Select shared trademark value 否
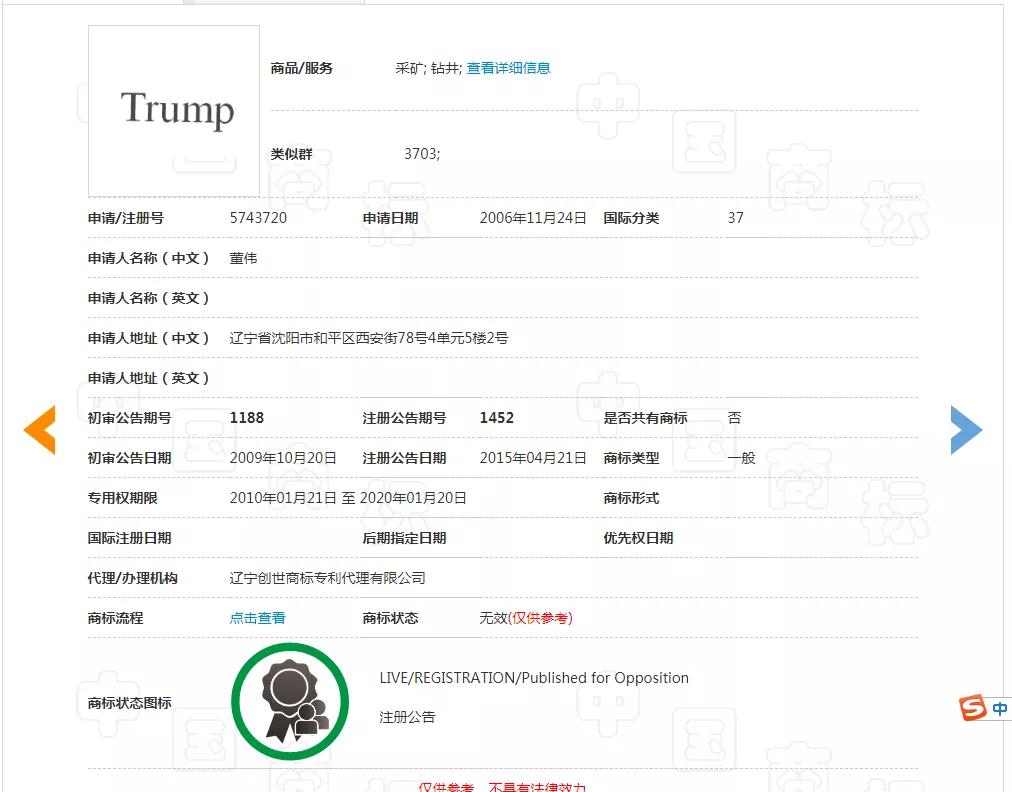Screen dimensions: 1012x792 pyautogui.click(x=734, y=418)
